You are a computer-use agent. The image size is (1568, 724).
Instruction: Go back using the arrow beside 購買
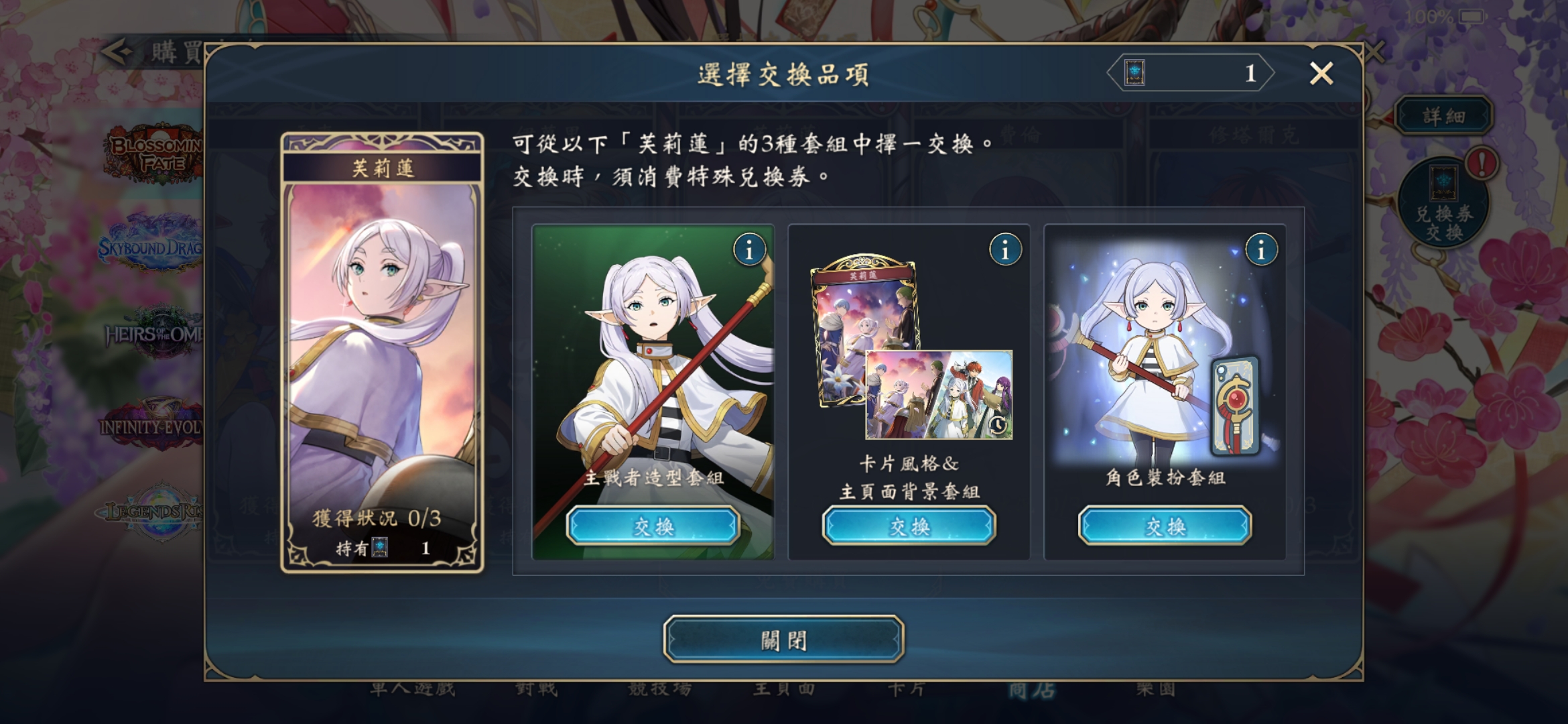pyautogui.click(x=119, y=52)
